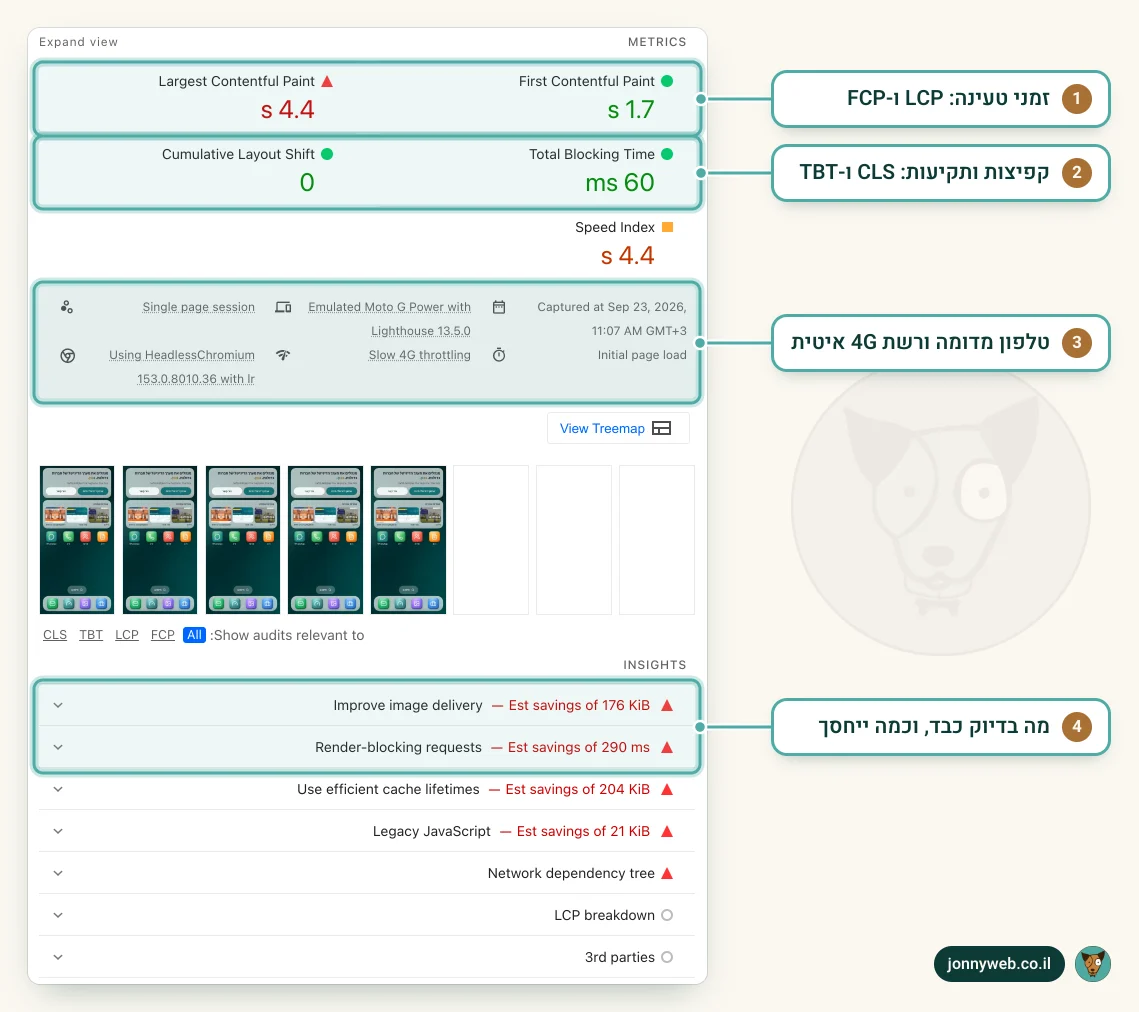The width and height of the screenshot is (1139, 1012).
Task: Click the stopwatch icon beside Initial page load
Action: pos(499,355)
